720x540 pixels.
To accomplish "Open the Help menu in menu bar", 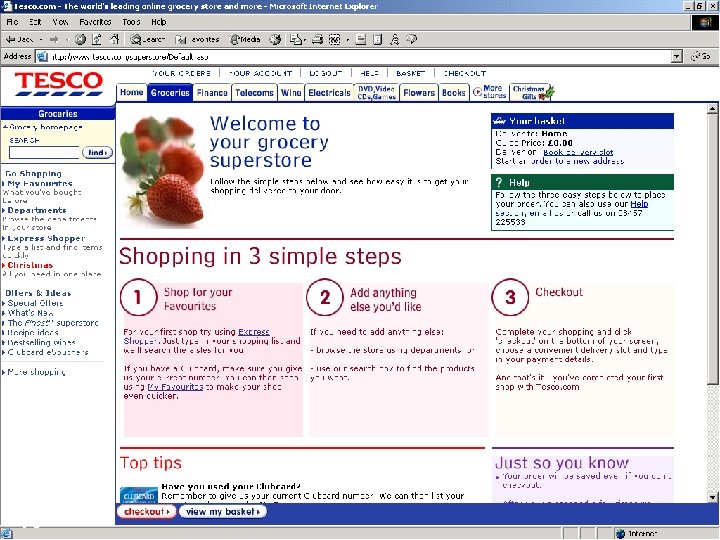I will pyautogui.click(x=158, y=22).
